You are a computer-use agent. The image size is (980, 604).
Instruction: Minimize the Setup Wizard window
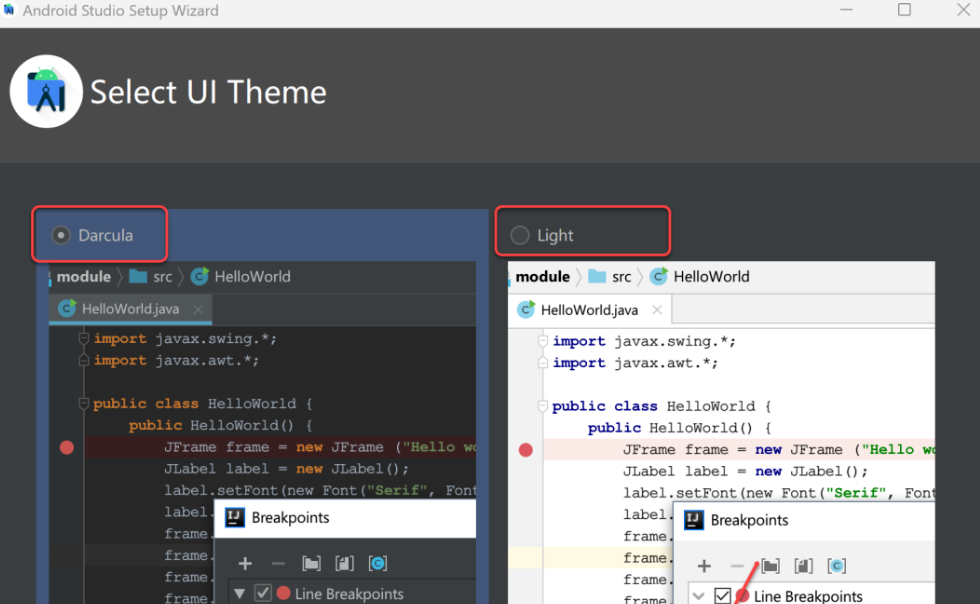pos(846,10)
